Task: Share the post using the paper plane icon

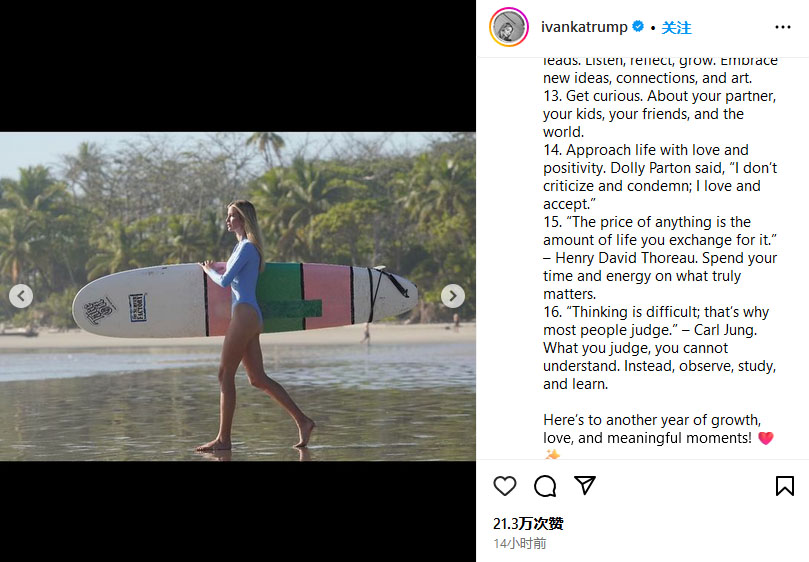Action: pos(585,485)
